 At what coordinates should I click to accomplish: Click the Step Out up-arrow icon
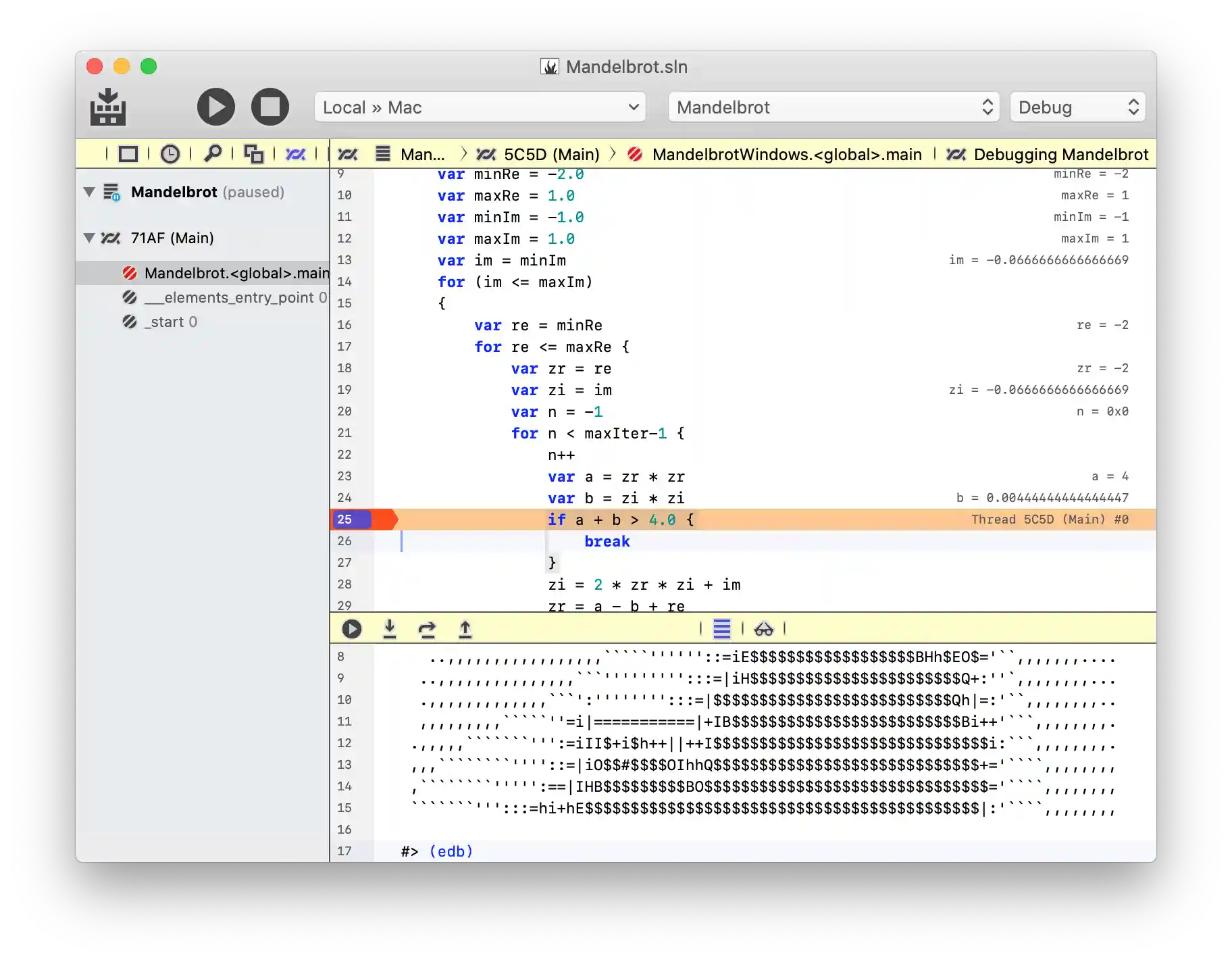click(465, 629)
